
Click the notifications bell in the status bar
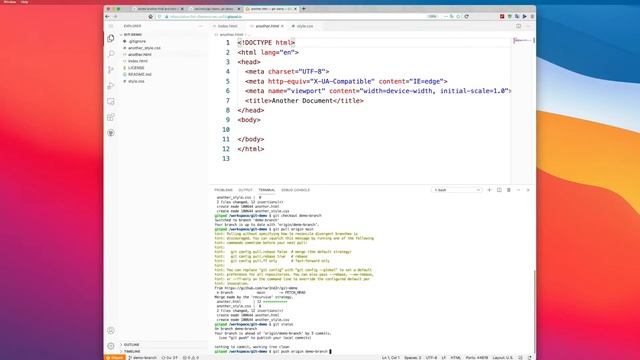(x=529, y=358)
